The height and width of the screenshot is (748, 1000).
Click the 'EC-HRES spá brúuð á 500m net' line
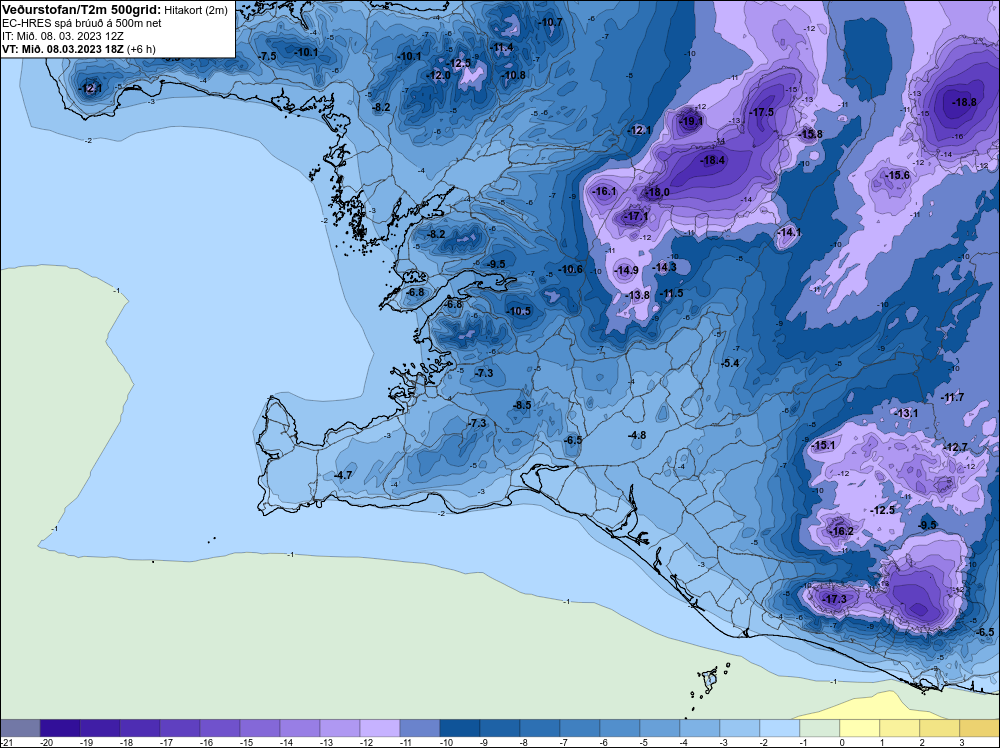click(82, 23)
